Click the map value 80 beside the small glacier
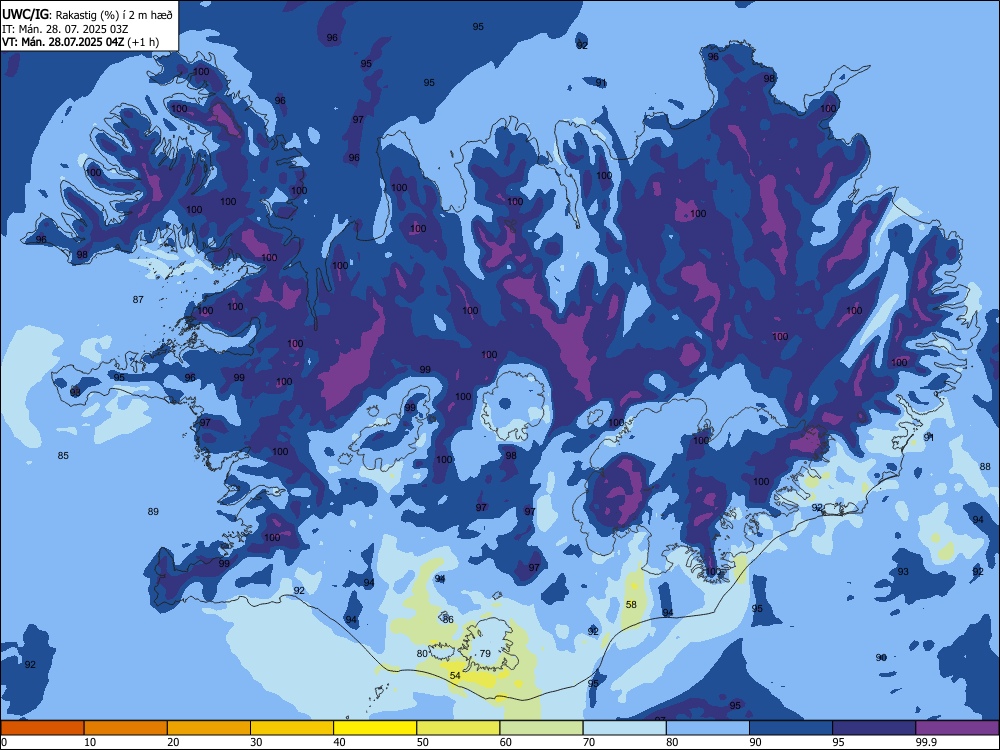The image size is (1000, 750). pyautogui.click(x=422, y=653)
